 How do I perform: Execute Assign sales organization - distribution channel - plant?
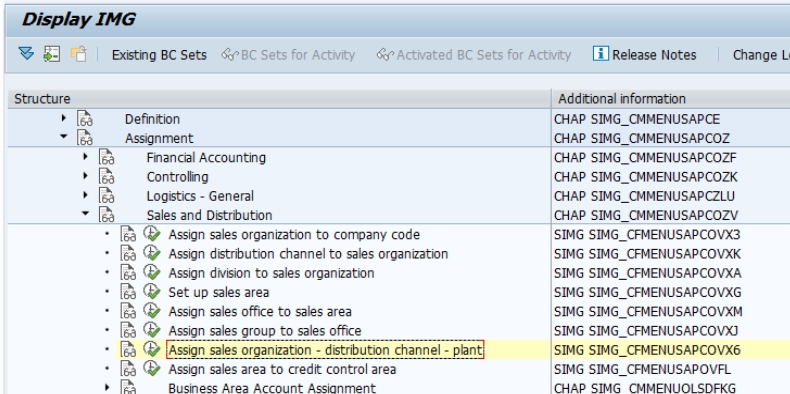[x=152, y=349]
